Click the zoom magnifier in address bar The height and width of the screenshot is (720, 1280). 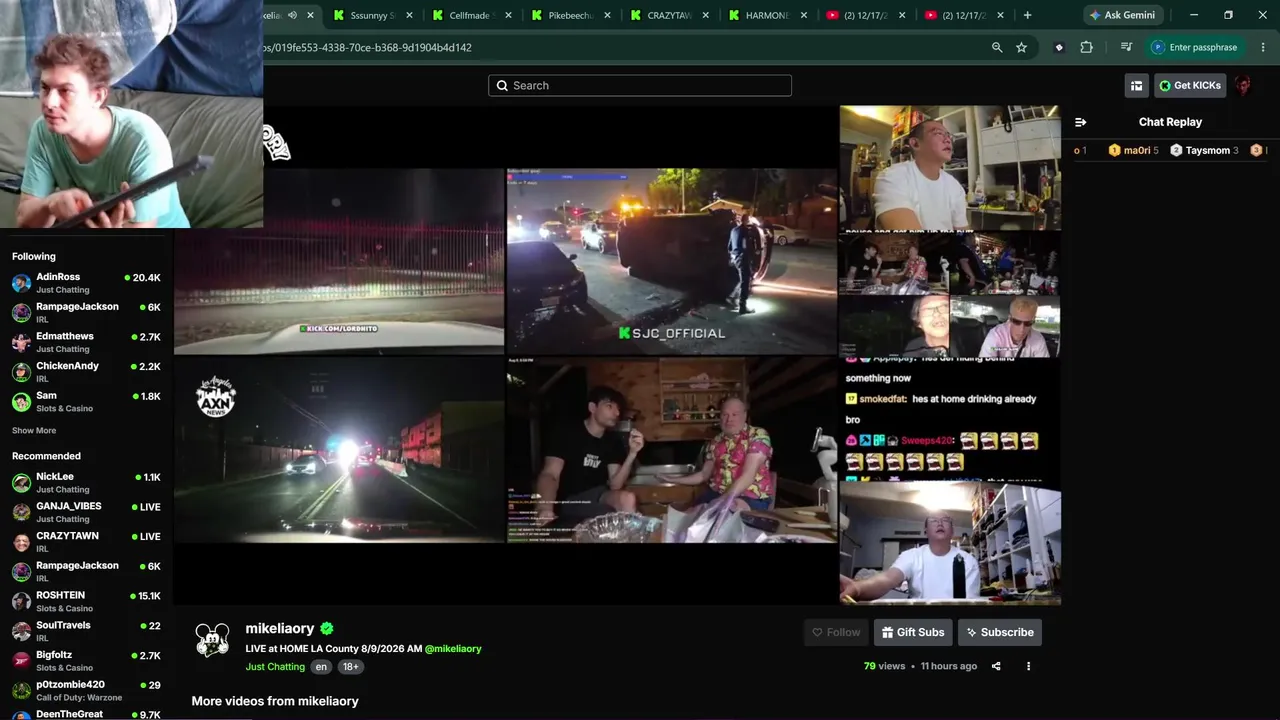997,47
